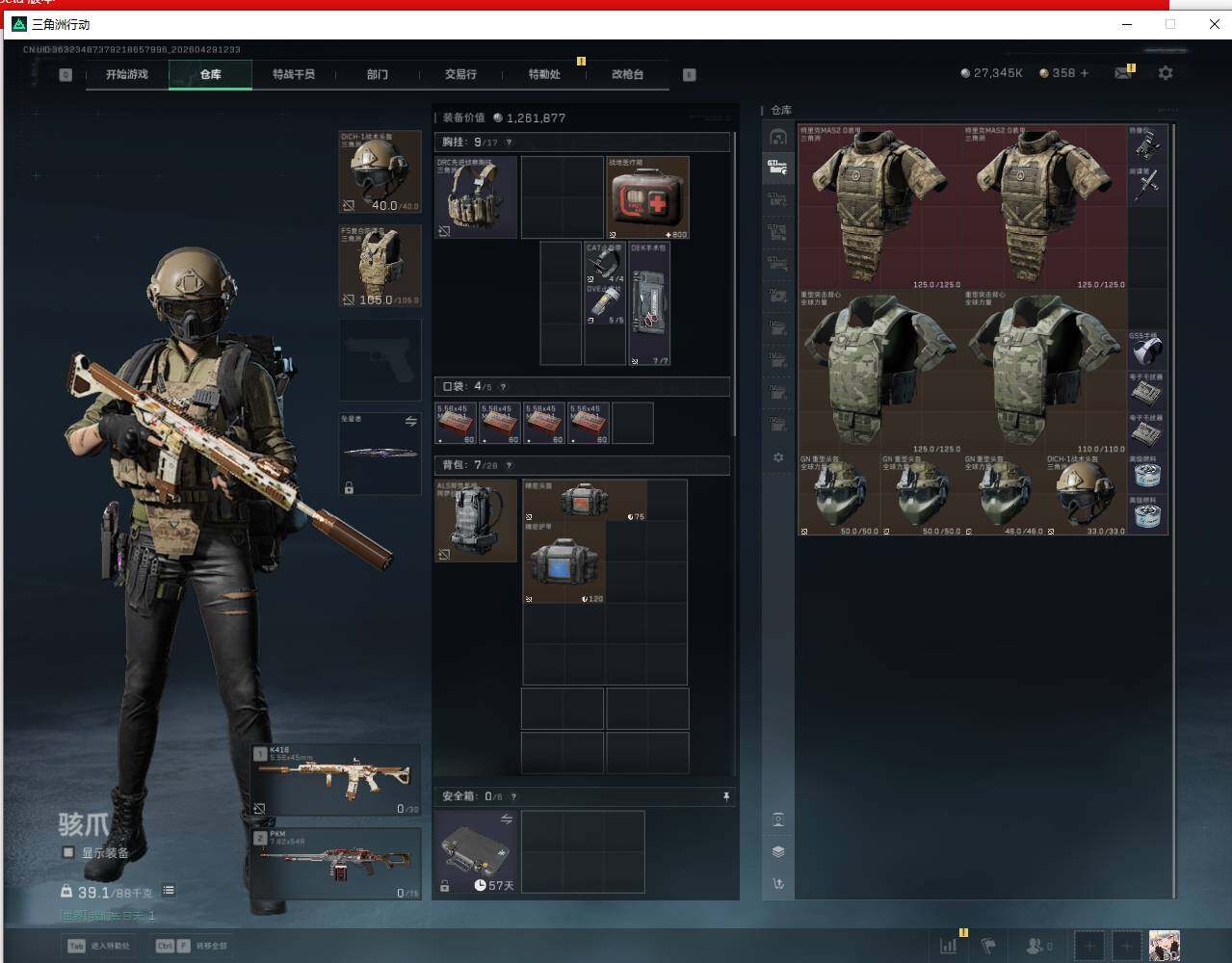Open the first warehouse category icon in sidebar

778,138
